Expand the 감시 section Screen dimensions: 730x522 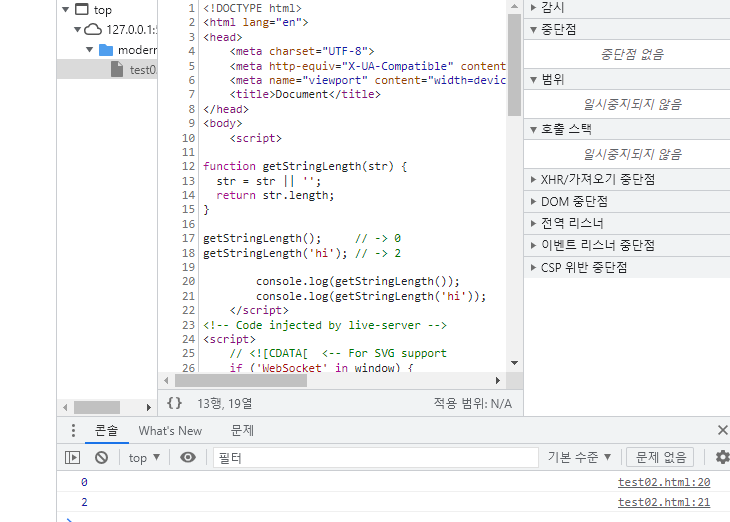[x=534, y=7]
